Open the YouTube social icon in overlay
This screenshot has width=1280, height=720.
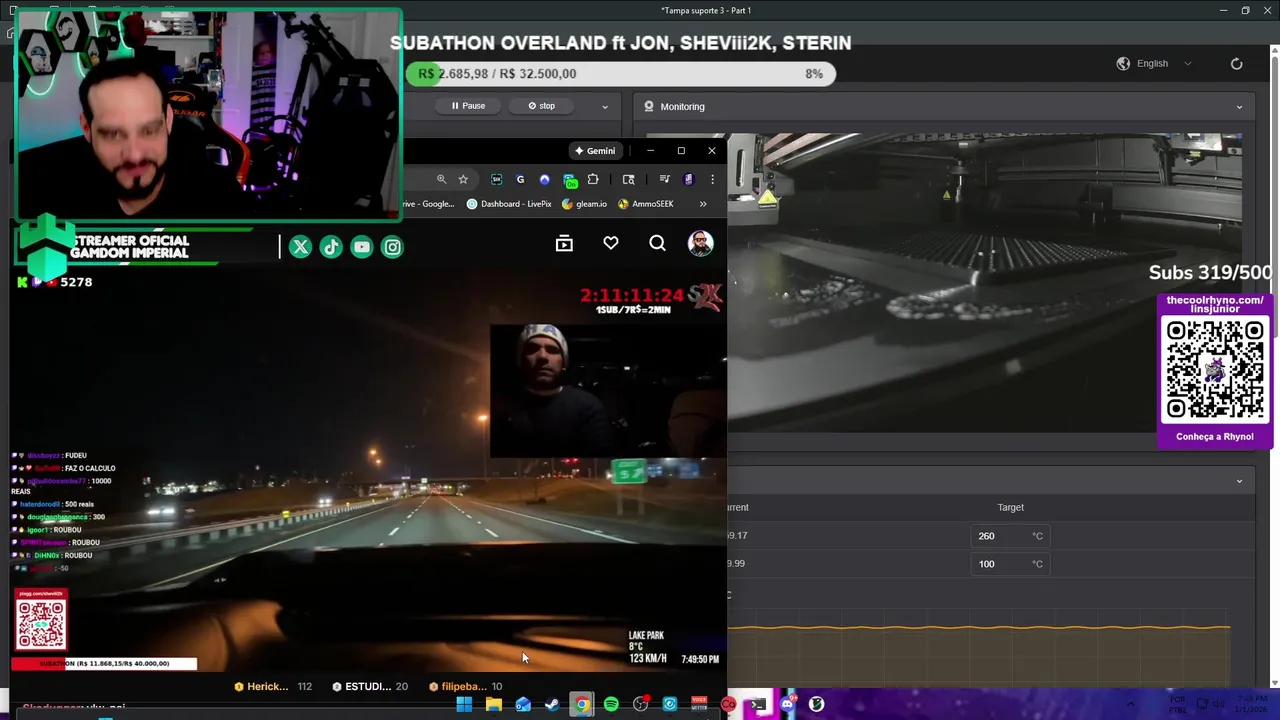(x=362, y=247)
